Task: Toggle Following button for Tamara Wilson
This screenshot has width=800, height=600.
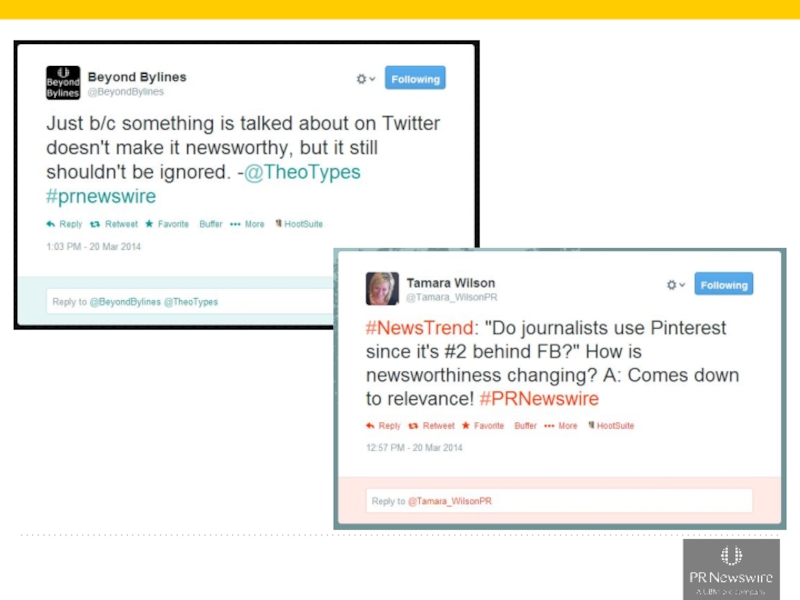Action: 723,284
